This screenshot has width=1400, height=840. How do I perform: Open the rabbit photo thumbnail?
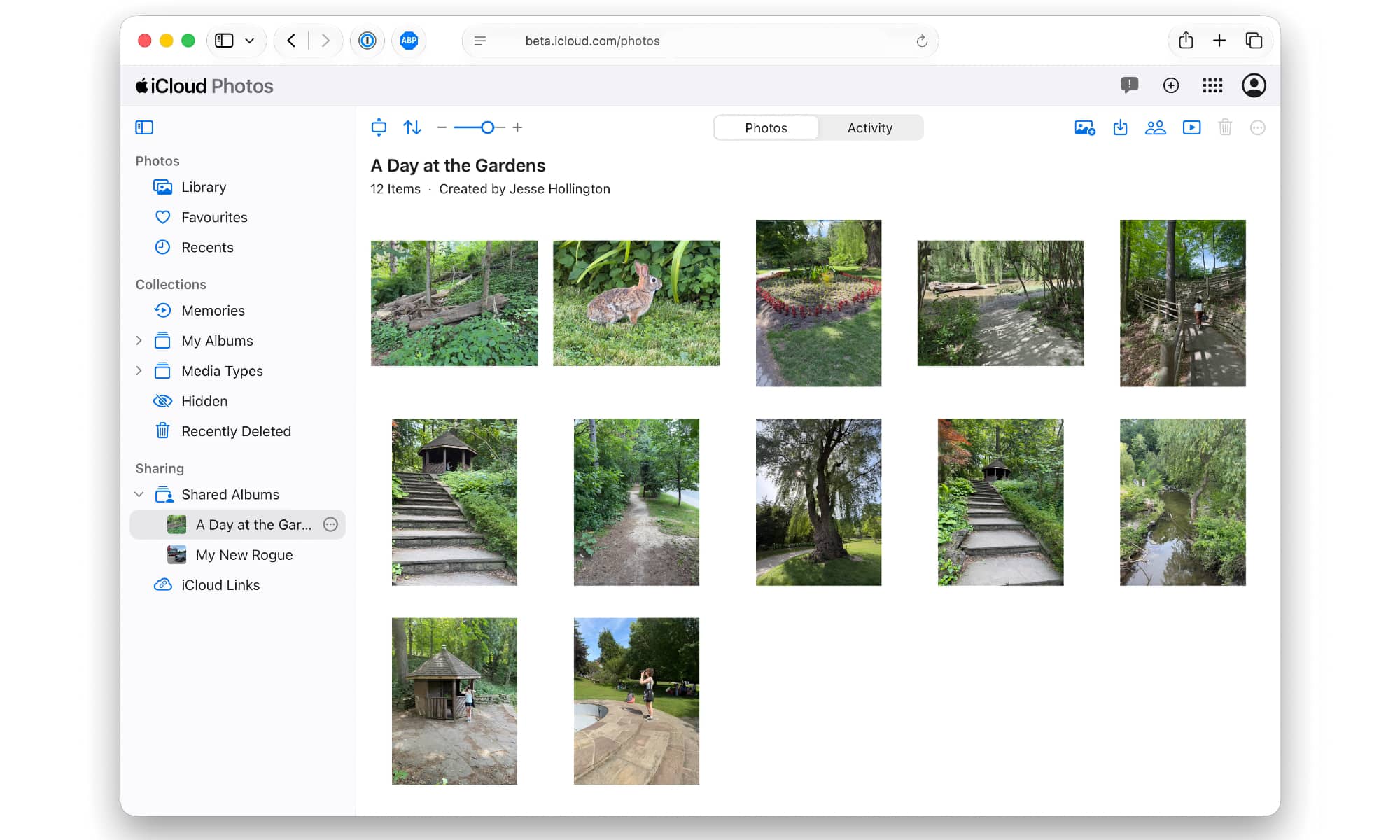pos(636,303)
